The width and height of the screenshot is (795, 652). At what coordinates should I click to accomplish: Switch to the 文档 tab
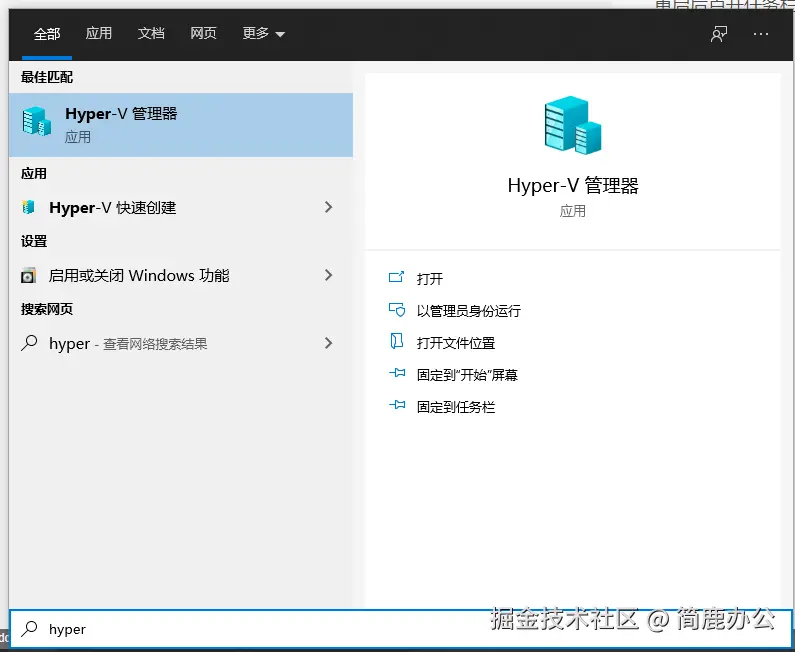(x=151, y=33)
